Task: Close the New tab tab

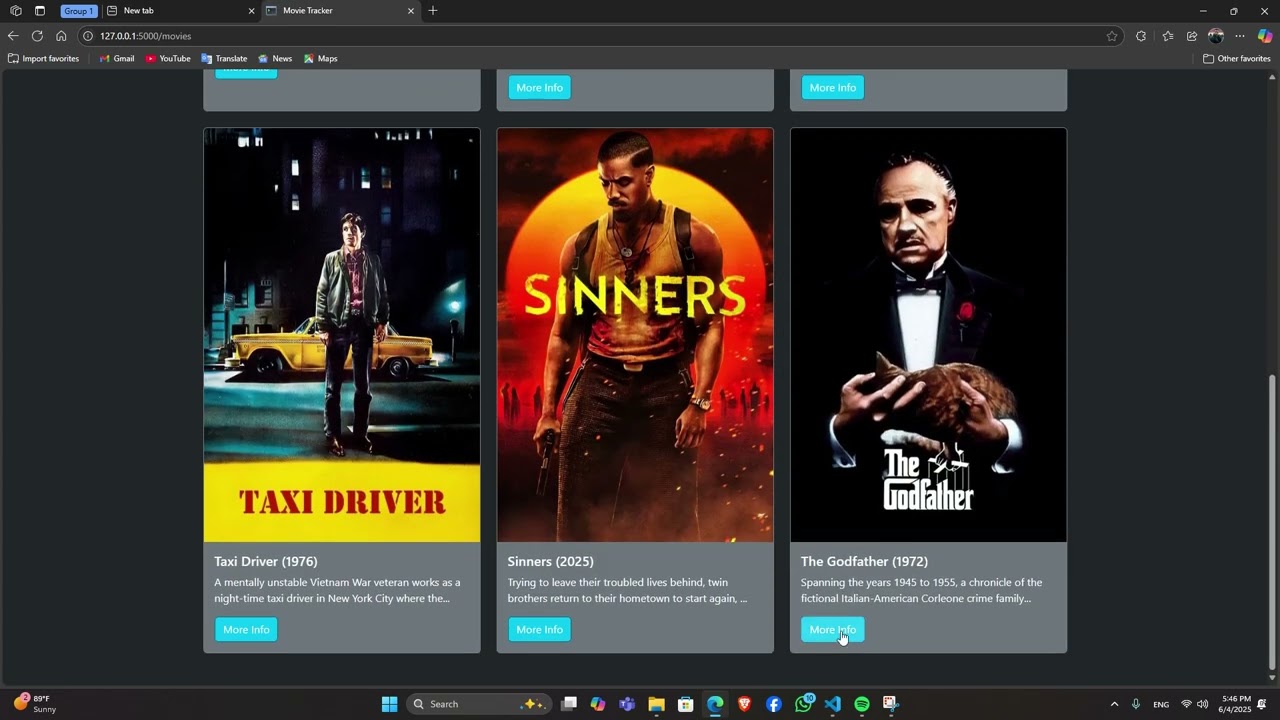Action: [251, 11]
